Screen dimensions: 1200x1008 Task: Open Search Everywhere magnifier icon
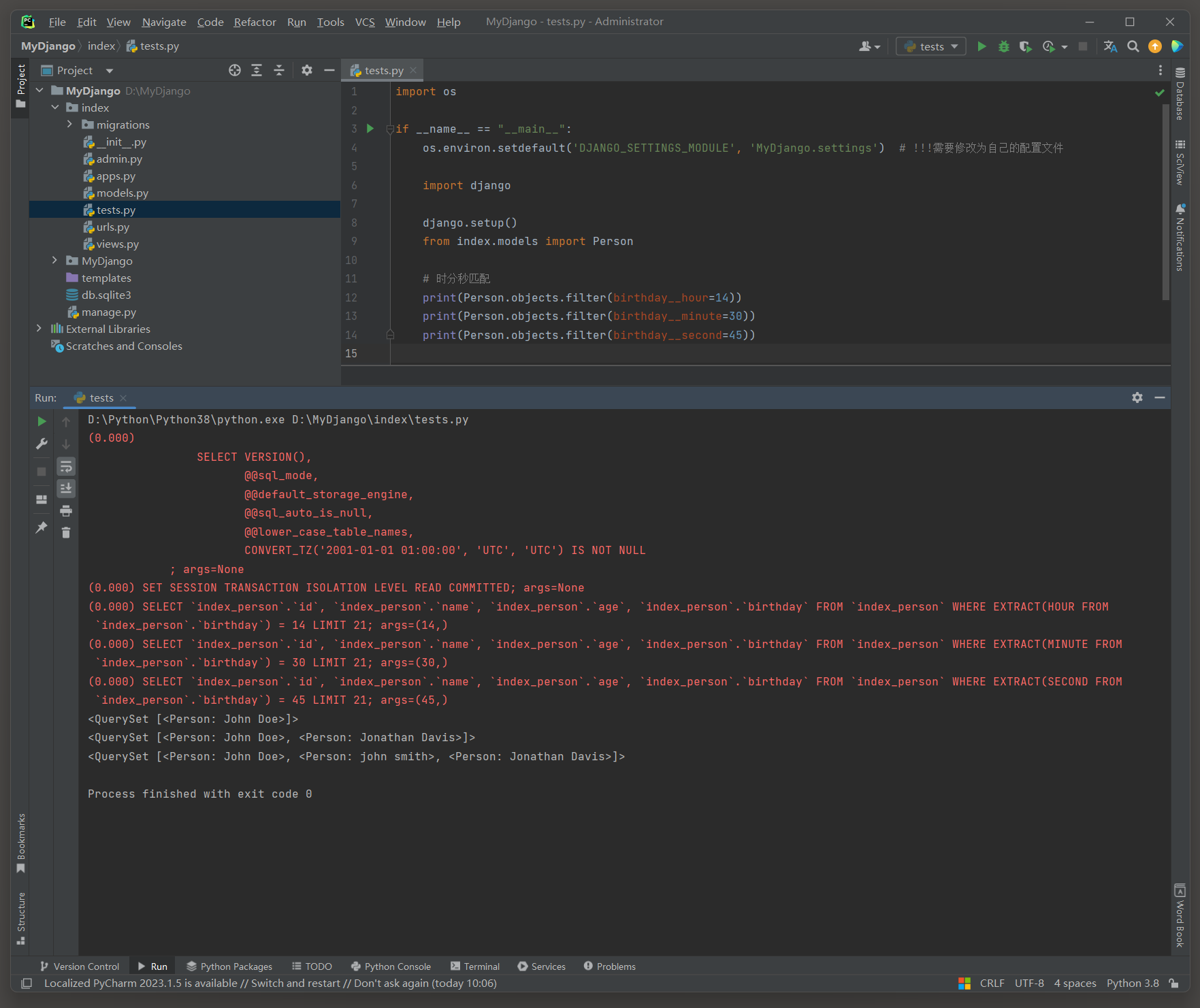1133,46
